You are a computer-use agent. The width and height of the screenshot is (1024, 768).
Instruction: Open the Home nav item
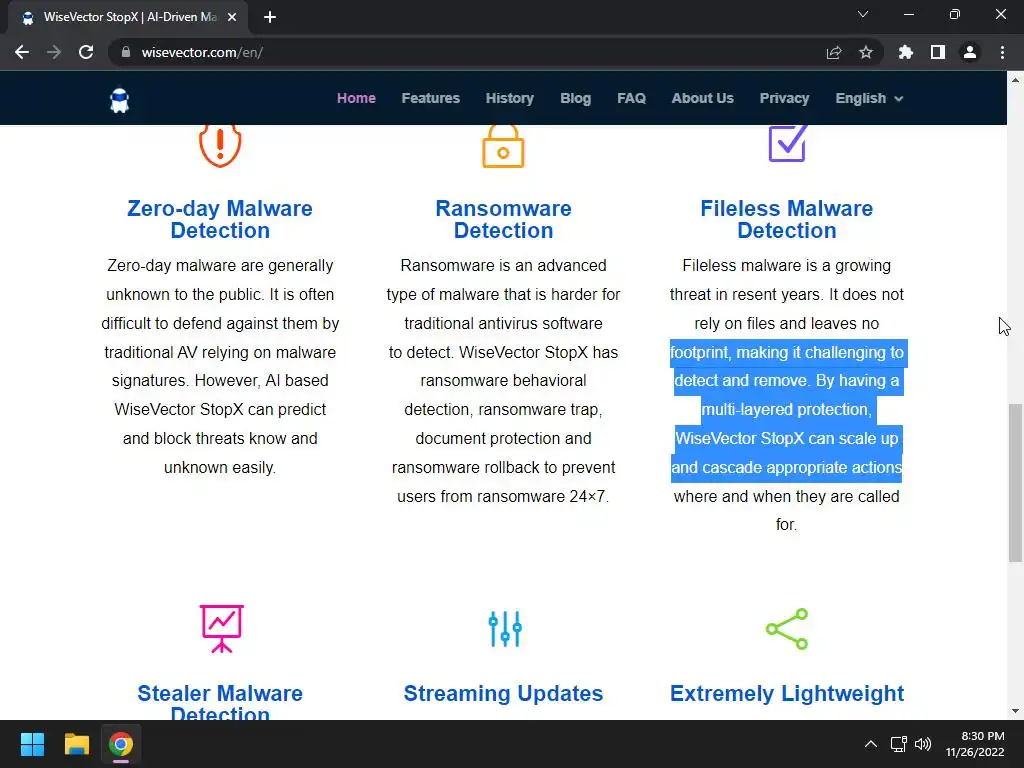click(x=356, y=98)
